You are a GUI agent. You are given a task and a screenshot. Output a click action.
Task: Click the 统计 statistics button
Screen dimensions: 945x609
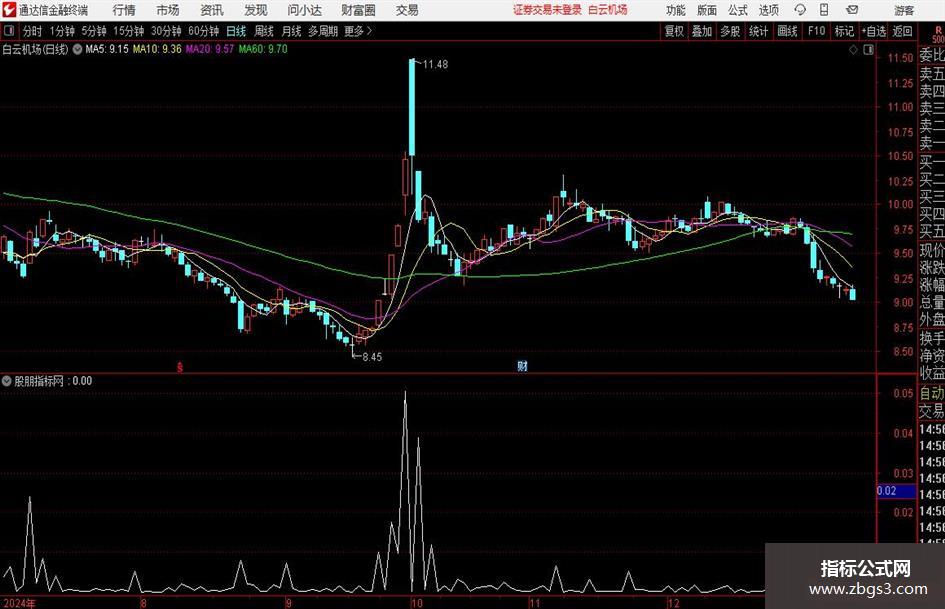[x=758, y=31]
